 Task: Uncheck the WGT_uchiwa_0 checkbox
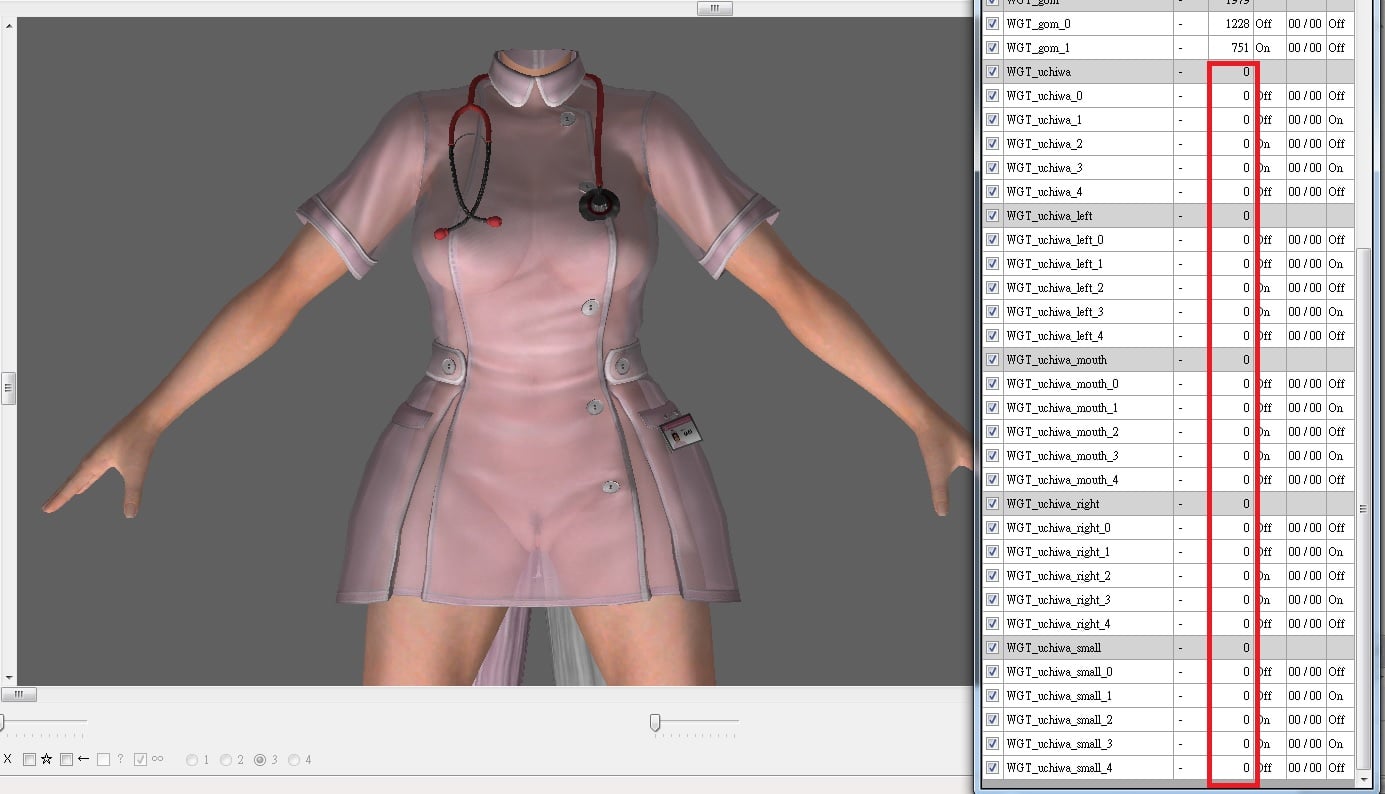tap(992, 96)
